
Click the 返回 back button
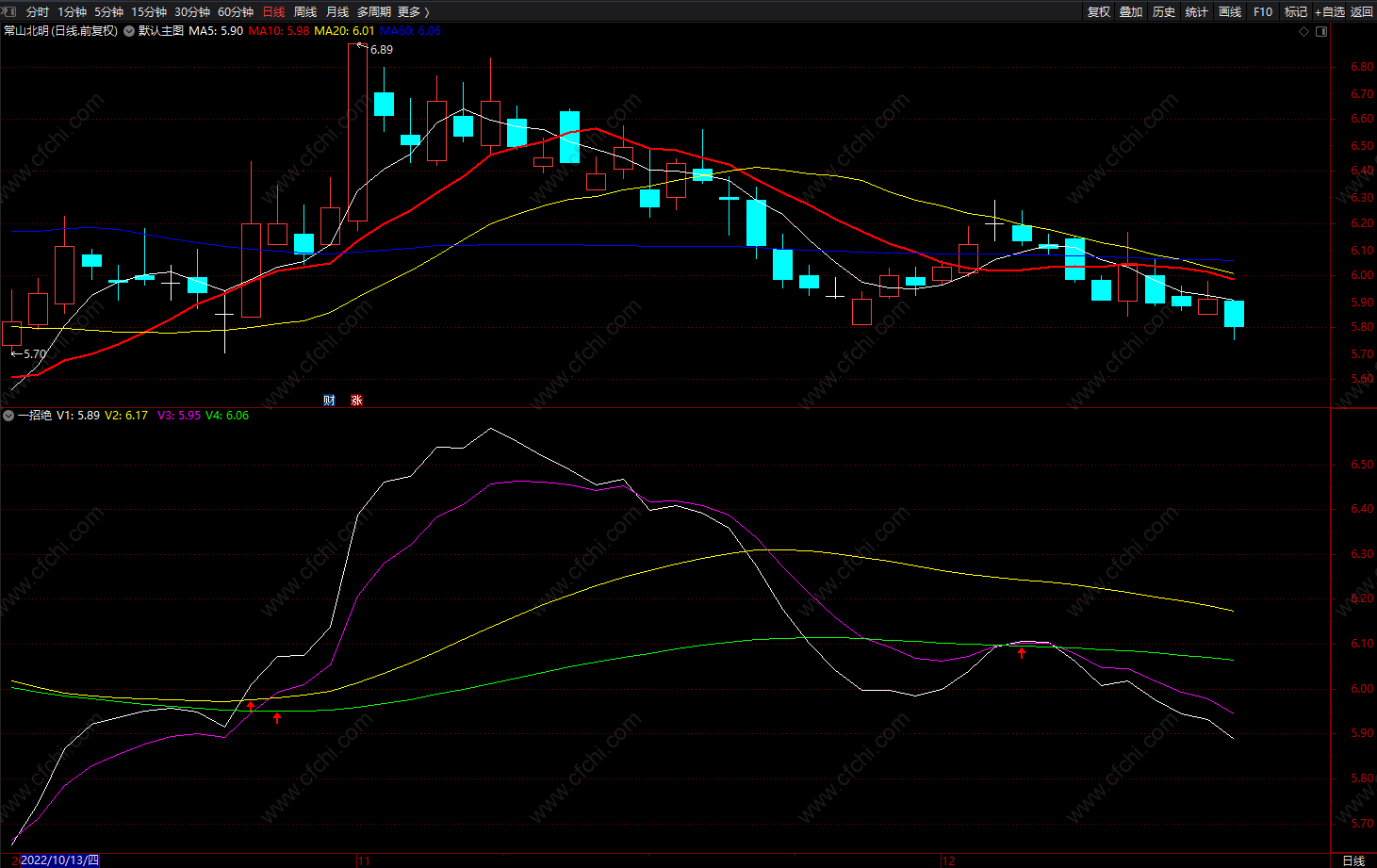[x=1362, y=11]
